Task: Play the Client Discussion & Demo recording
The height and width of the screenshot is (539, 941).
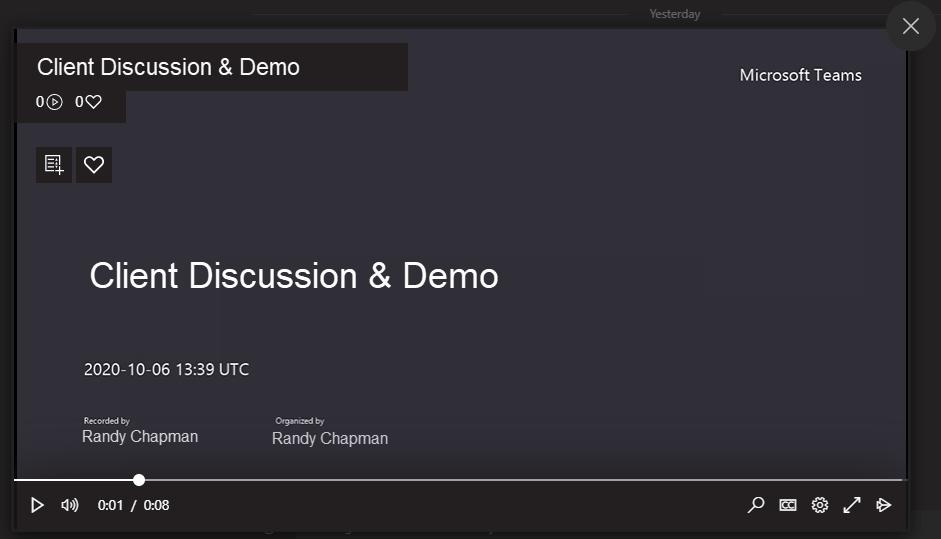Action: click(37, 505)
